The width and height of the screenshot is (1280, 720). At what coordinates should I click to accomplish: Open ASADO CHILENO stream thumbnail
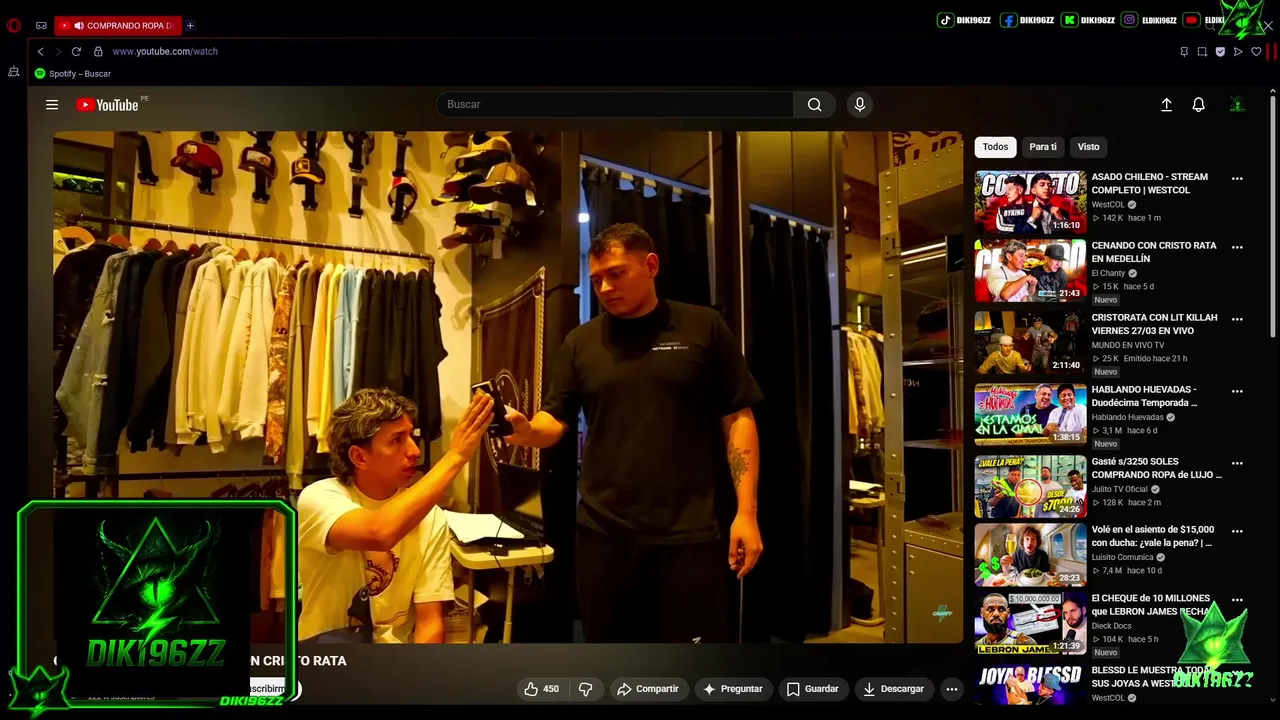coord(1030,202)
